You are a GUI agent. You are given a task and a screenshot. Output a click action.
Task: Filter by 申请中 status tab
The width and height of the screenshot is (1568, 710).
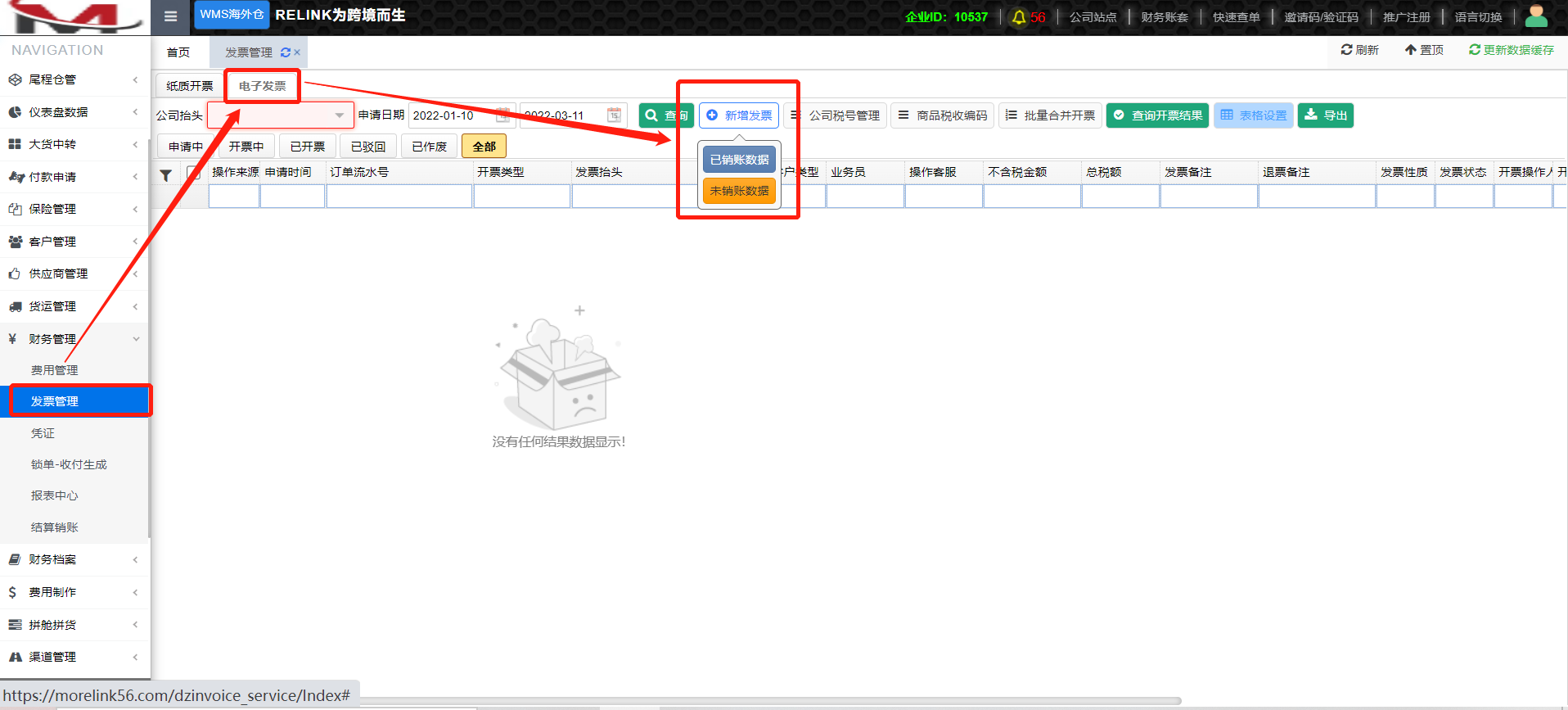[x=186, y=147]
